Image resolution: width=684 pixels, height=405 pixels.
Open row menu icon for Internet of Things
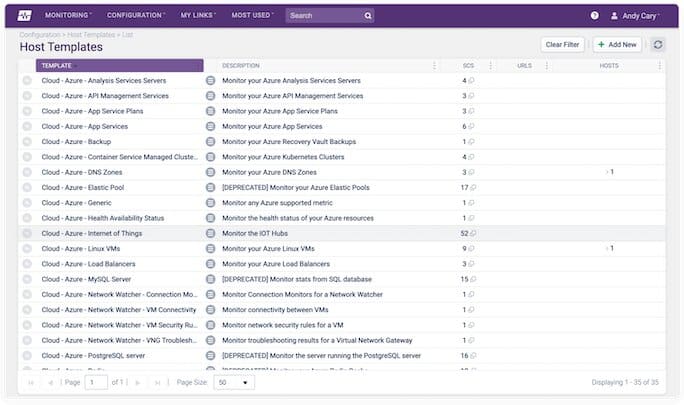click(x=210, y=233)
